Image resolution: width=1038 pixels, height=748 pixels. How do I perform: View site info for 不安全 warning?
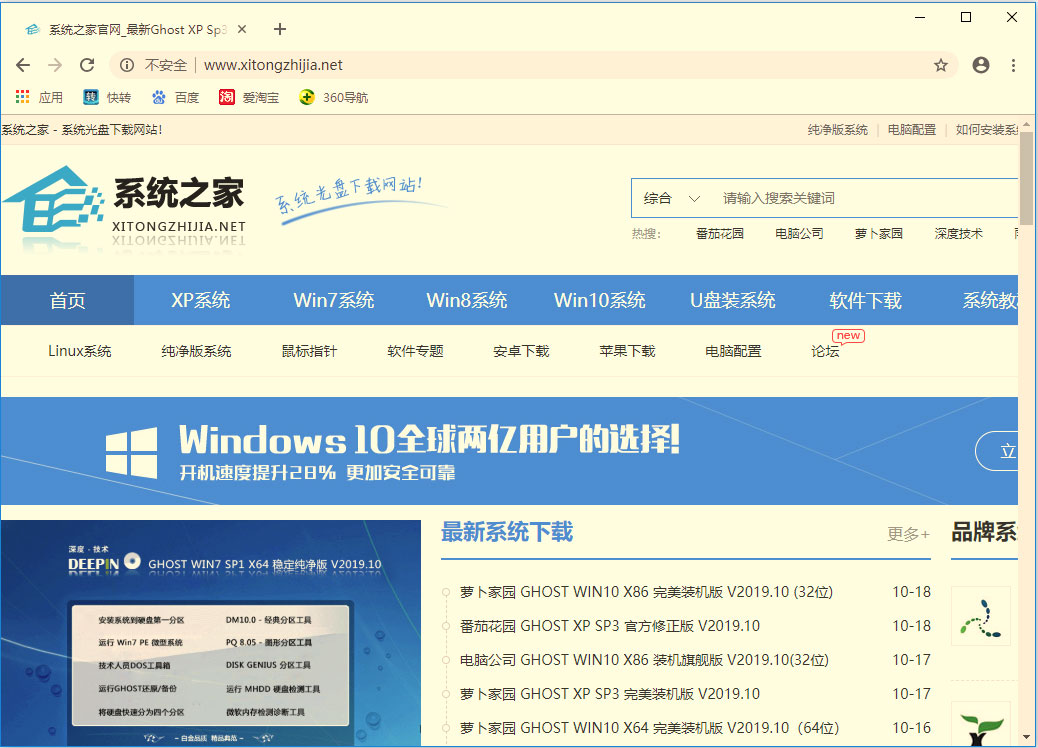point(153,65)
